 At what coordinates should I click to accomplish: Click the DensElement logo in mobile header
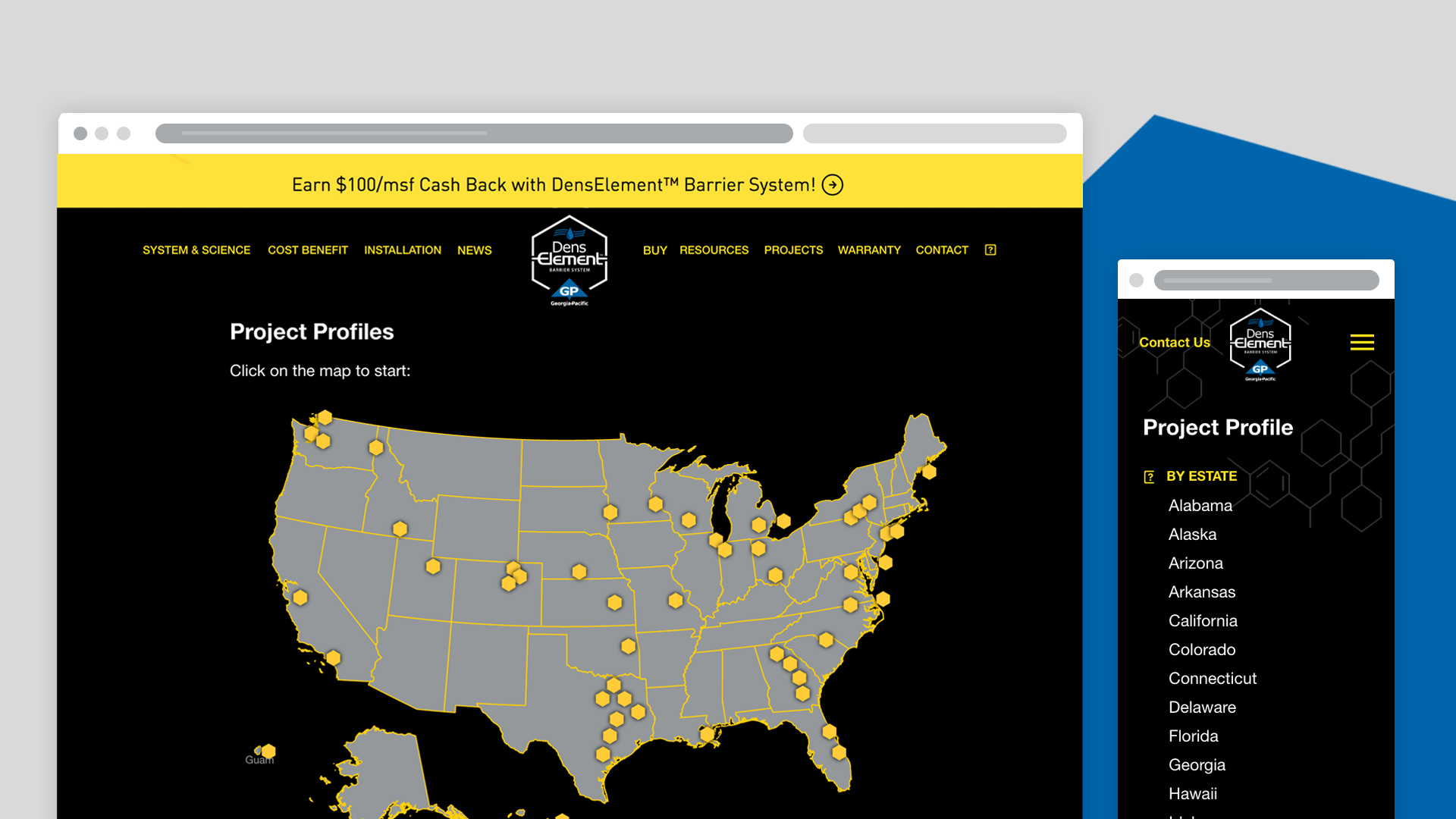click(x=1260, y=344)
